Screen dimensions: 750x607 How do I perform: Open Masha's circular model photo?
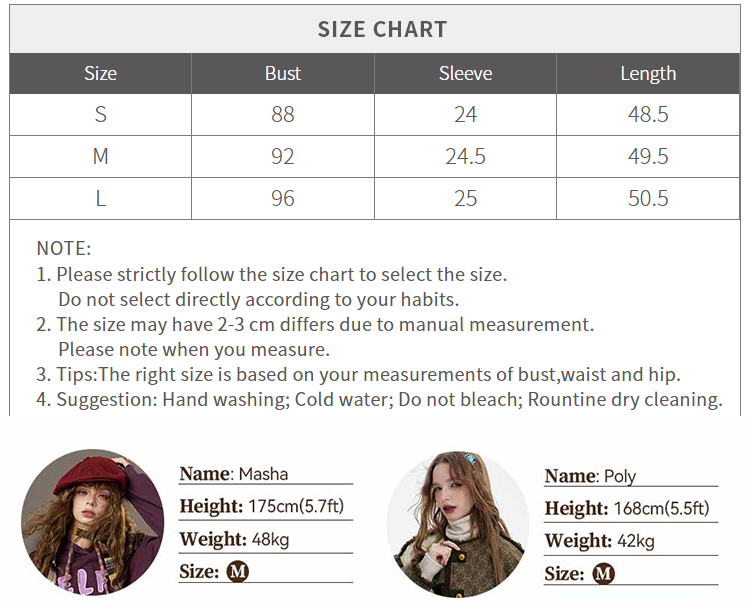click(92, 520)
